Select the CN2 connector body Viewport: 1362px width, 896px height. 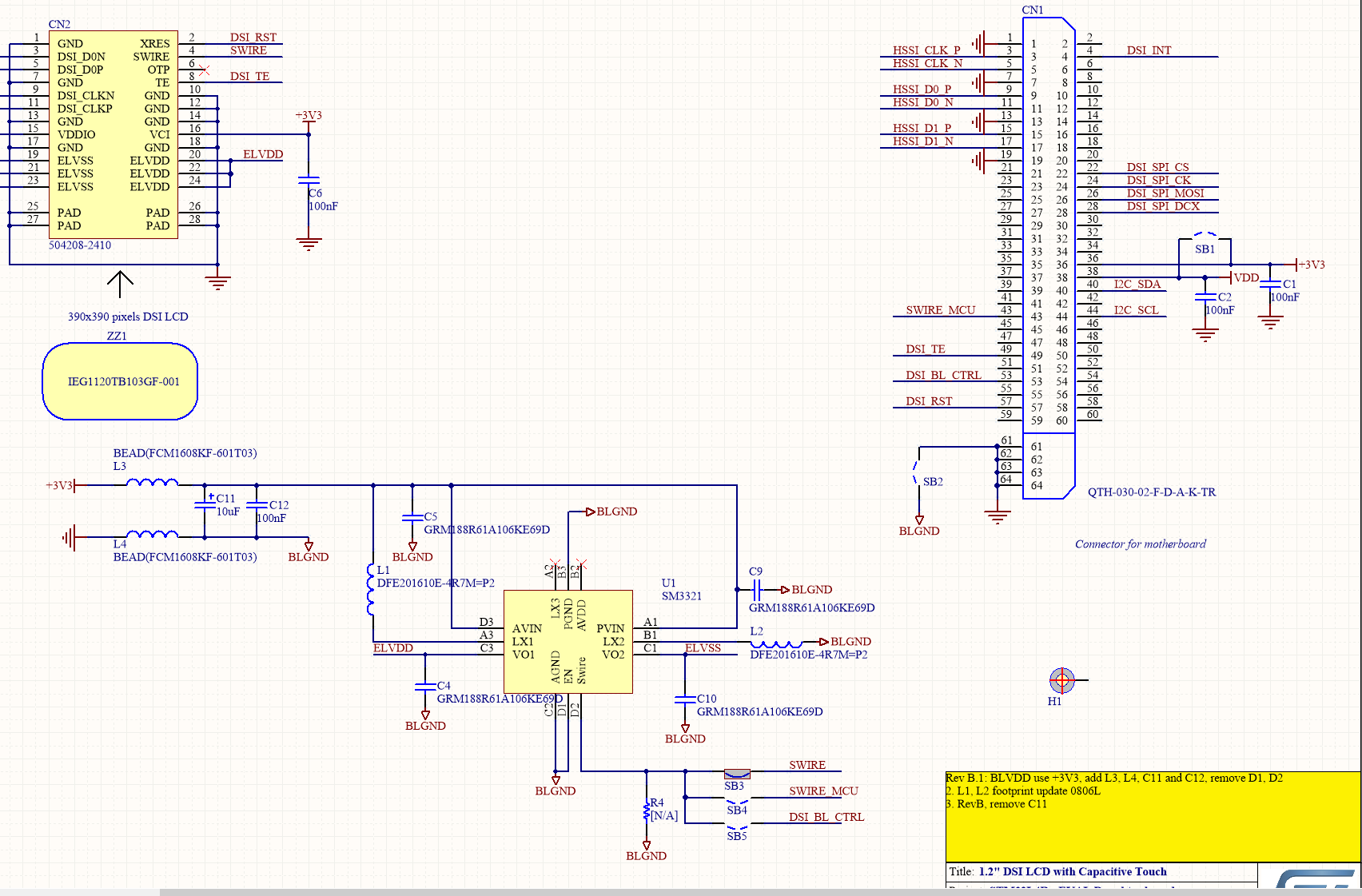coord(113,134)
